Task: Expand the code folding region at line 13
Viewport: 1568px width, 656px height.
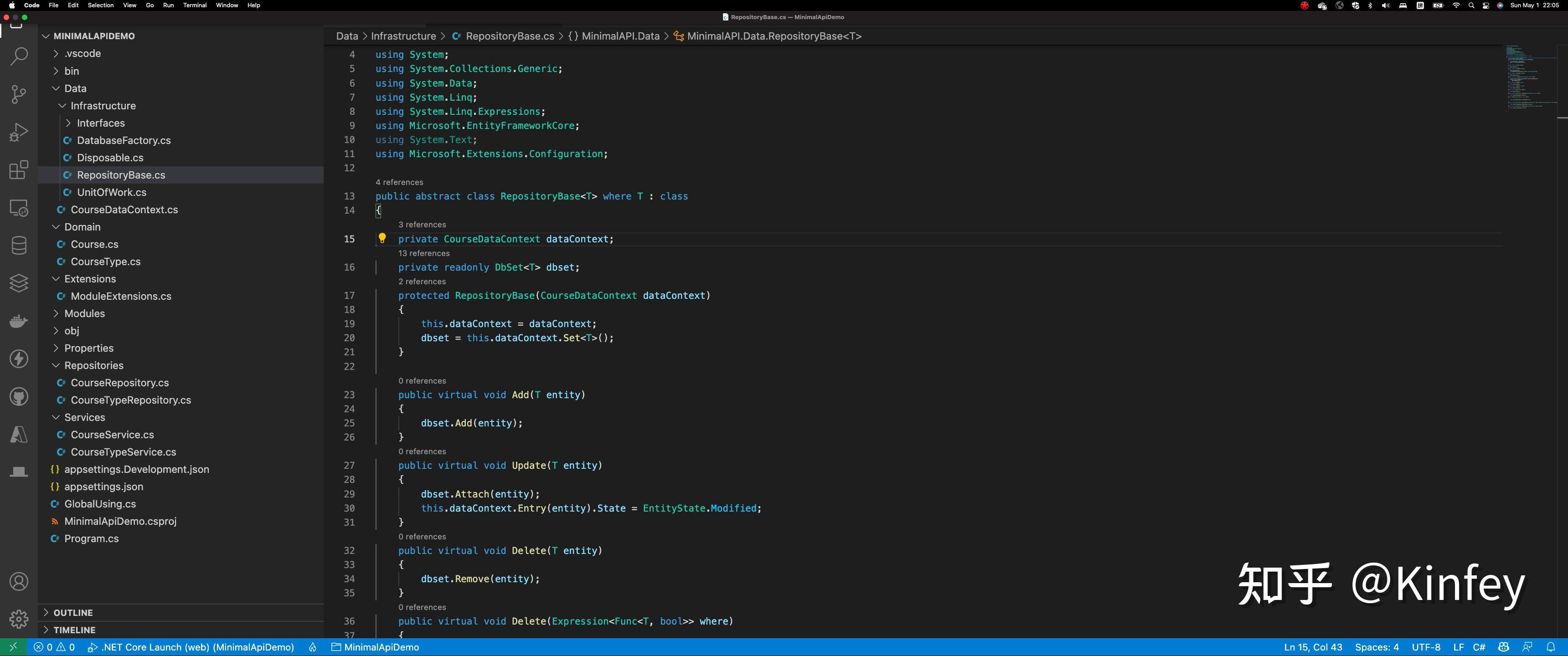Action: [x=365, y=196]
